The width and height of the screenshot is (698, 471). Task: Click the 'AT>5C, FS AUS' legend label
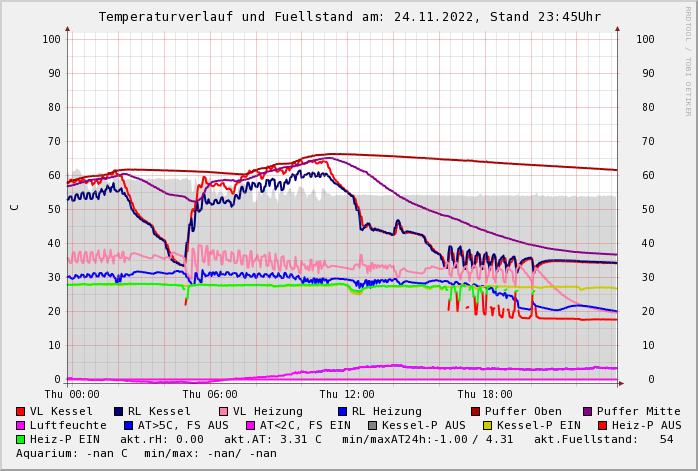click(x=182, y=425)
